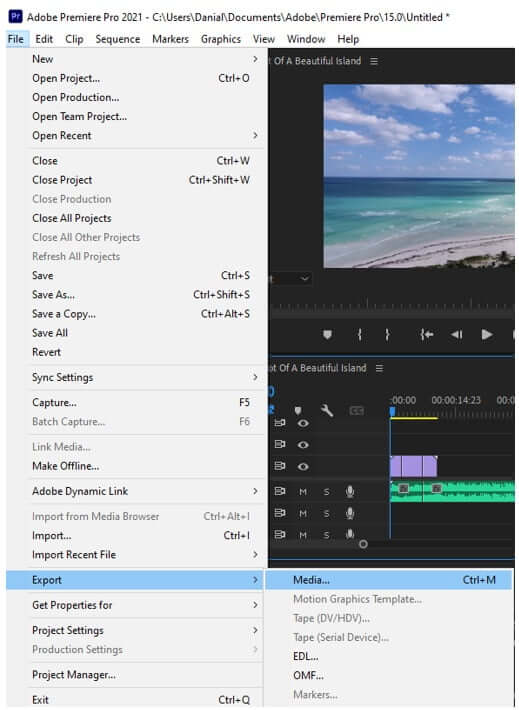Hide the track containing the purple clip
This screenshot has width=519, height=710.
(303, 466)
